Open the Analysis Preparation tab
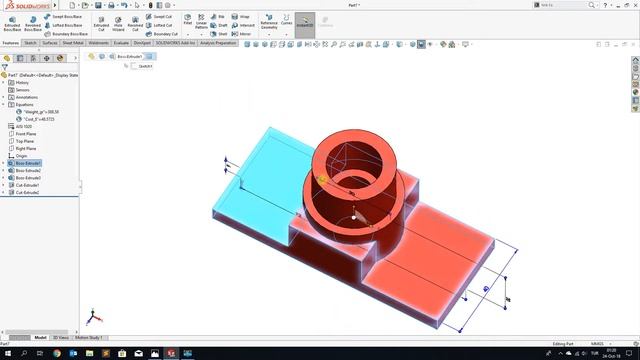The width and height of the screenshot is (640, 360). [218, 43]
